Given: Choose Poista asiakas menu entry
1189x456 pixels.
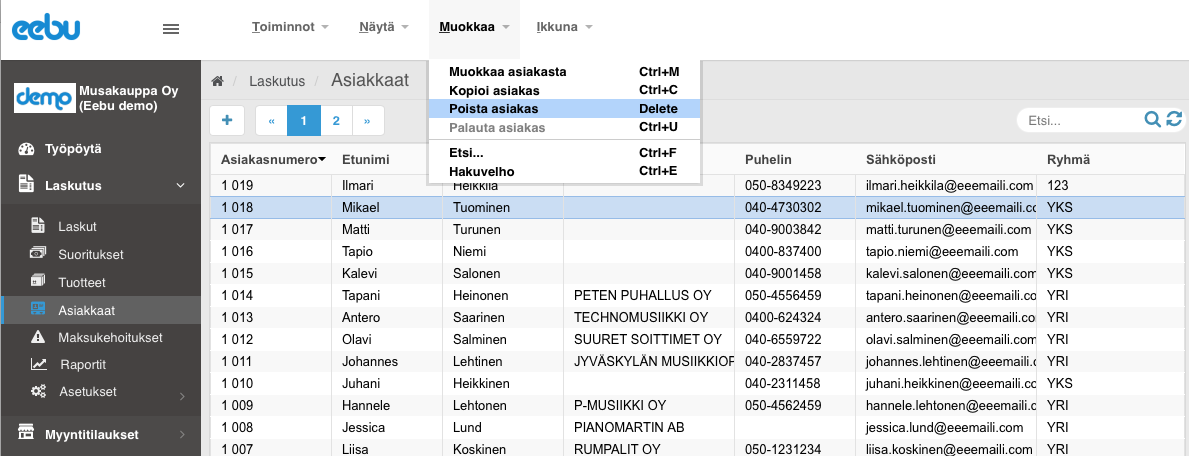Looking at the screenshot, I should 564,109.
